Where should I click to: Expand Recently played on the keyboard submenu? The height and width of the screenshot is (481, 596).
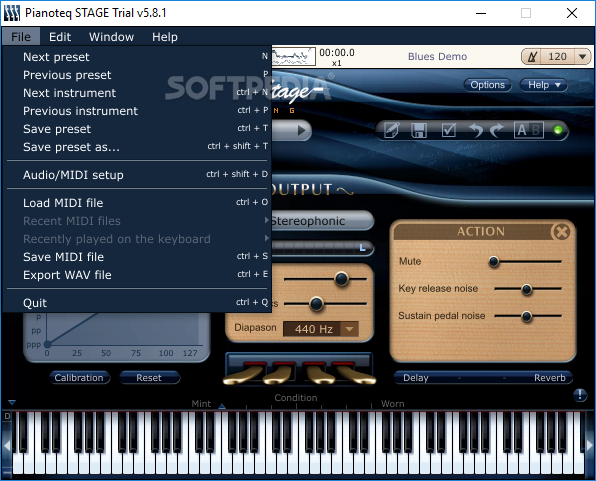(137, 239)
